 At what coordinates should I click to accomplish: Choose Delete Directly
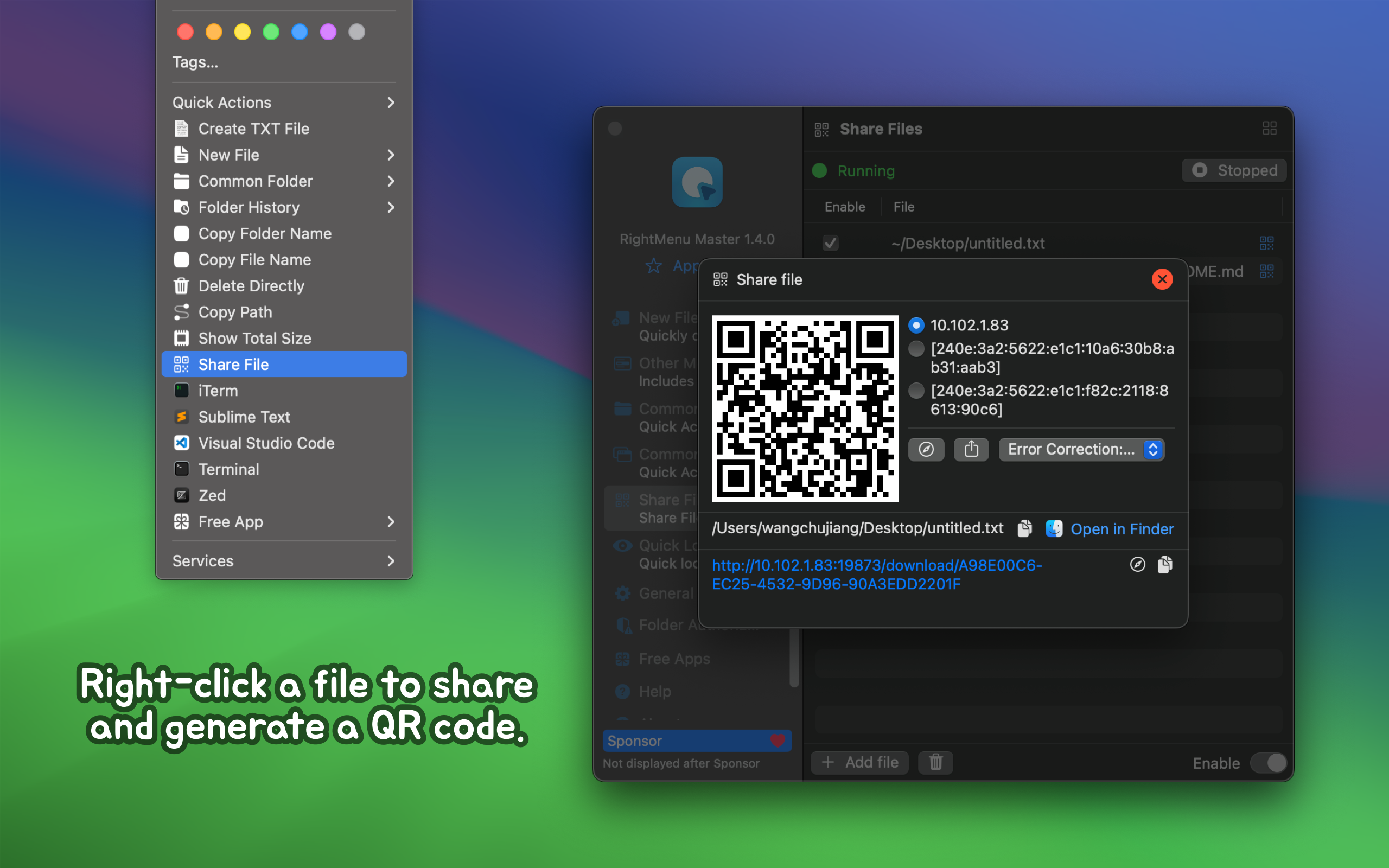tap(284, 286)
